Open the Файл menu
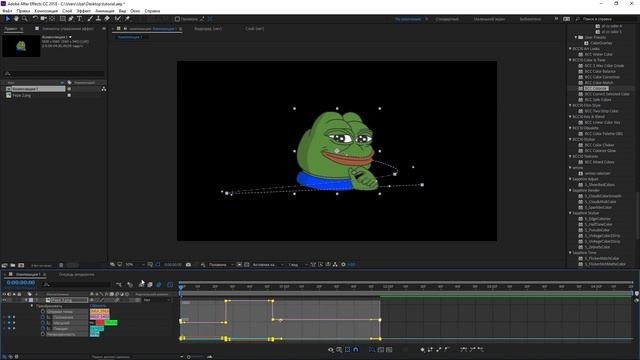The width and height of the screenshot is (640, 360). (x=7, y=11)
